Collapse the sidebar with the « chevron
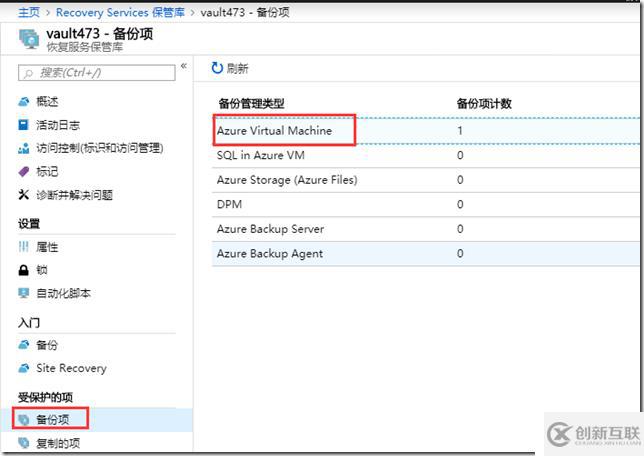The width and height of the screenshot is (644, 456). [184, 66]
